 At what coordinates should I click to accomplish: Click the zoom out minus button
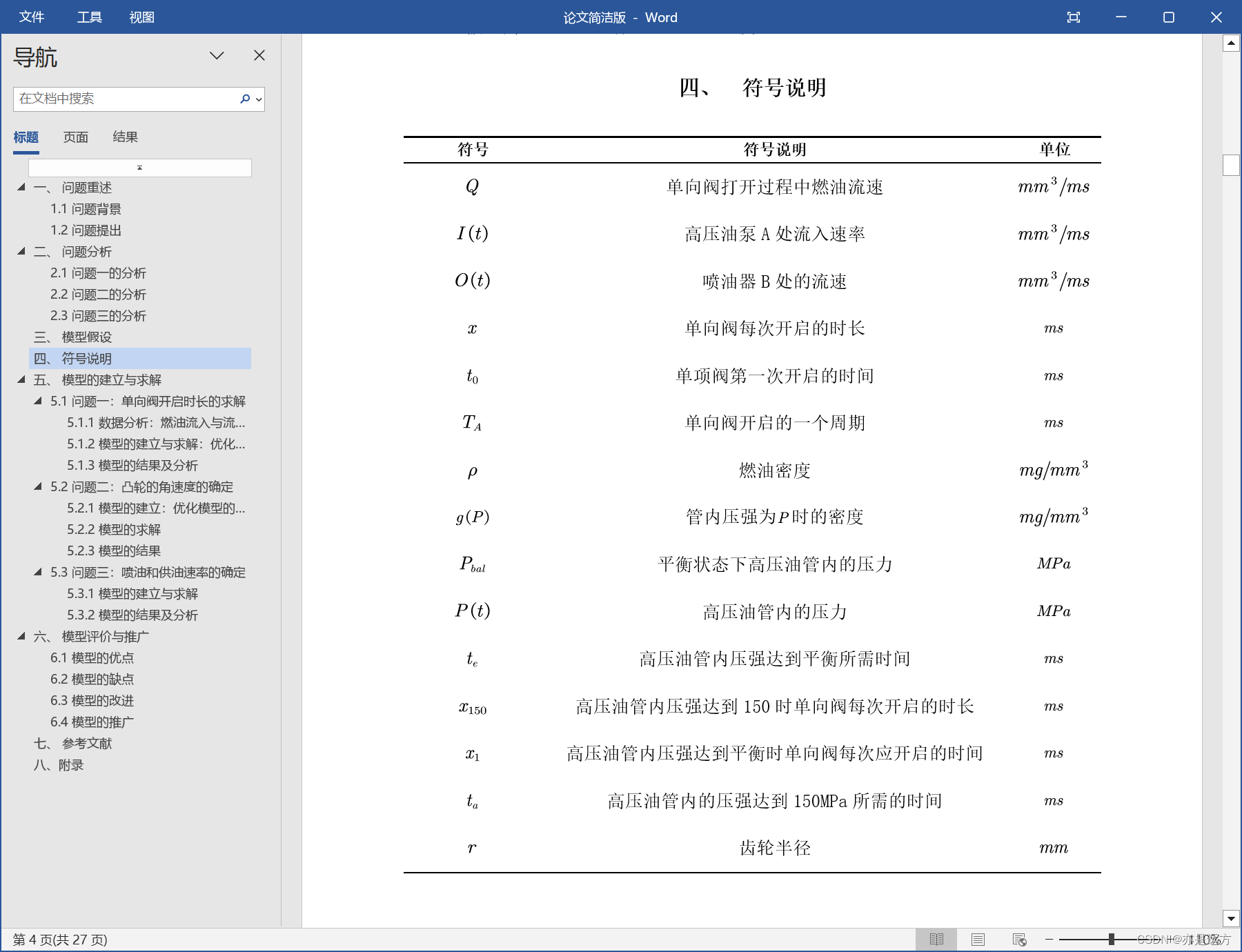(x=1049, y=939)
